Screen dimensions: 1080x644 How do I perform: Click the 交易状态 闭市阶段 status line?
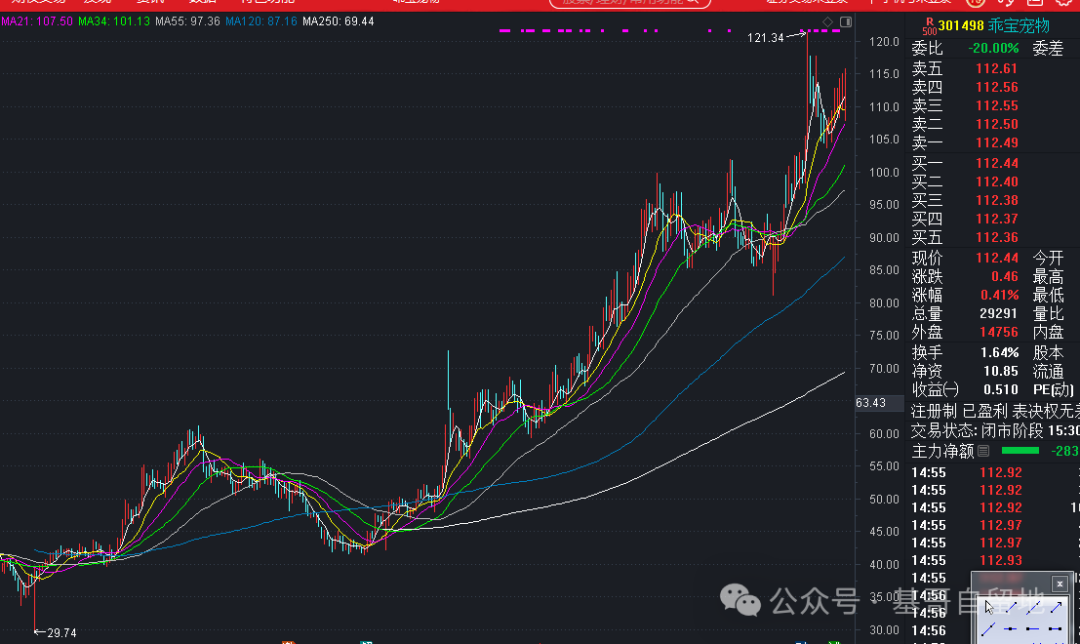(995, 431)
